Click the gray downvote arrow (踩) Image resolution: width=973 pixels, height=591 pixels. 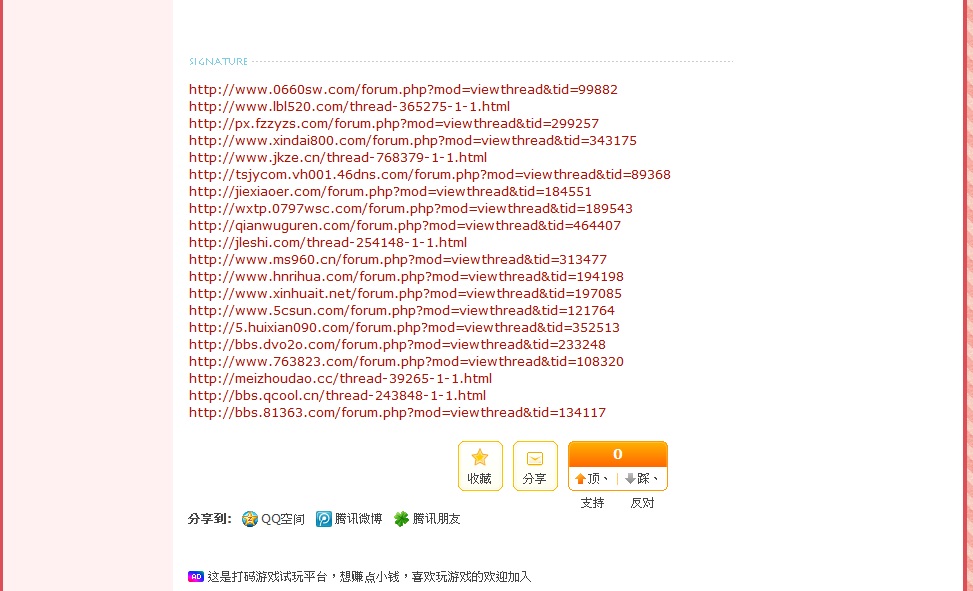point(630,479)
